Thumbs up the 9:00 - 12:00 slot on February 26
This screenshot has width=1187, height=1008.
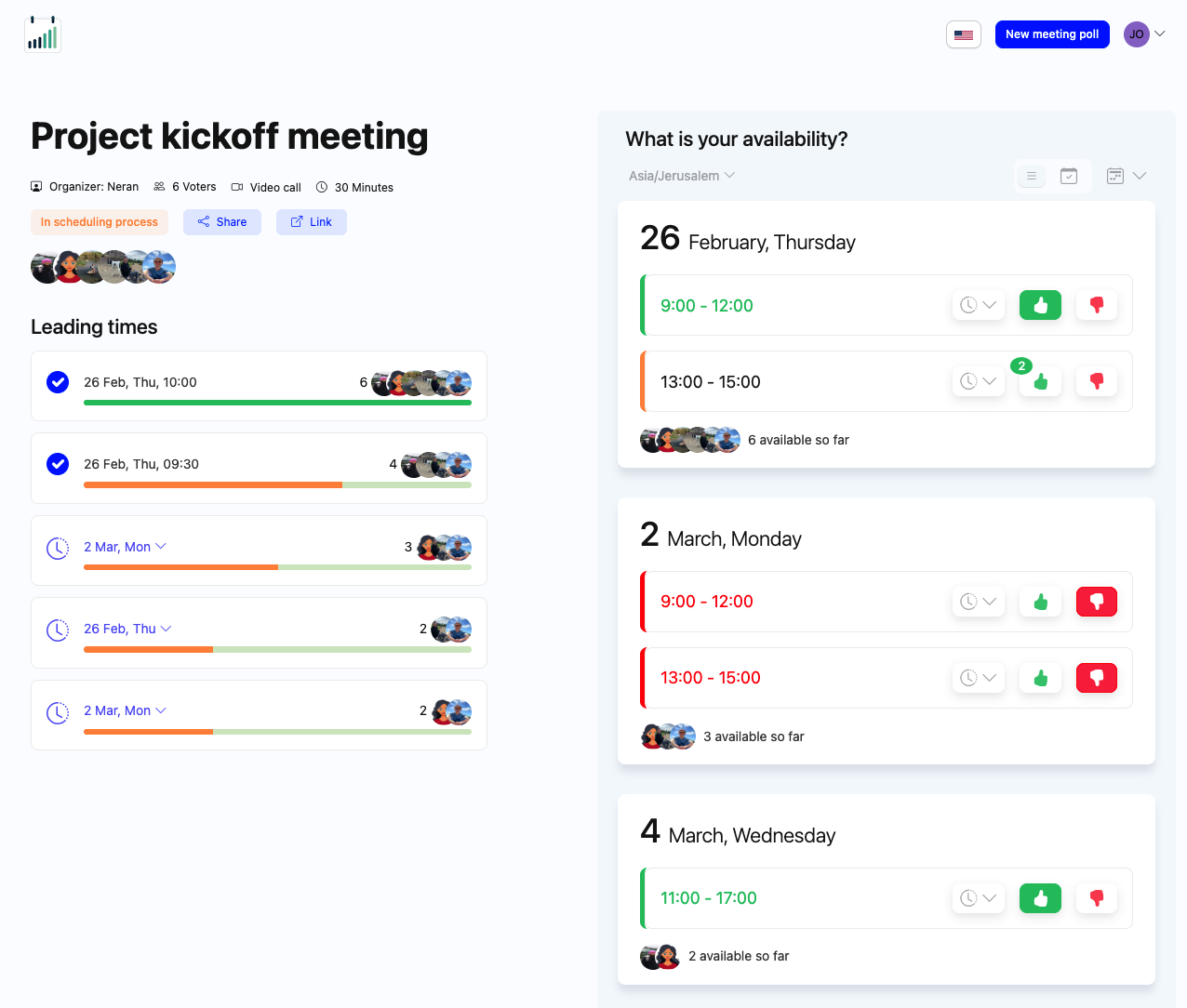(1040, 305)
